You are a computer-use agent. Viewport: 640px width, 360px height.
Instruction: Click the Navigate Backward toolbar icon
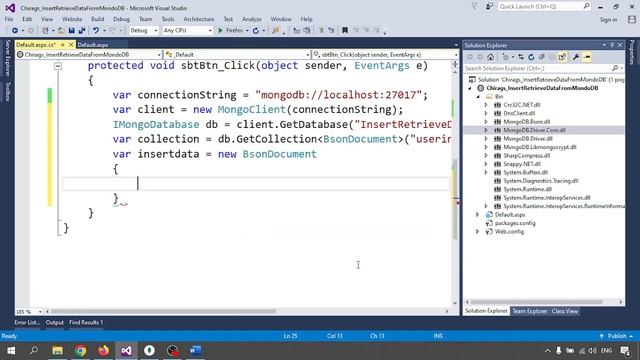tap(15, 31)
